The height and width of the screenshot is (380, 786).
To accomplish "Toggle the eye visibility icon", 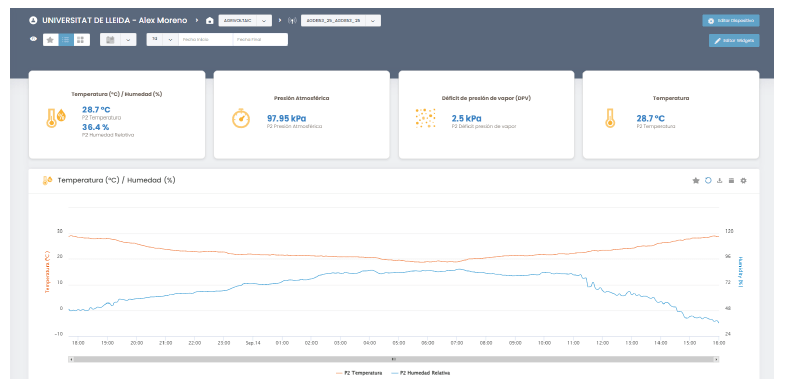I will tap(34, 39).
